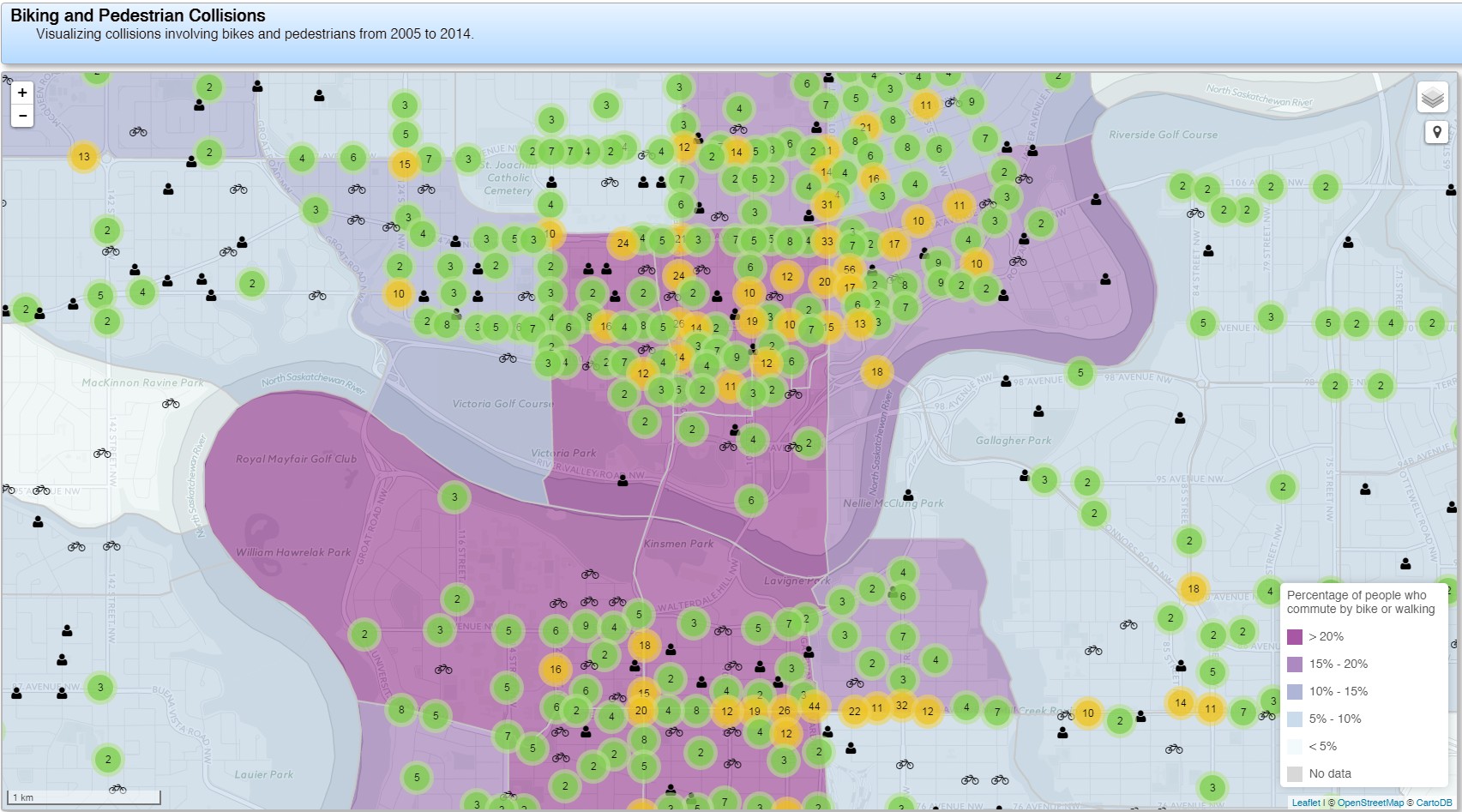The height and width of the screenshot is (812, 1462).
Task: Click the 10% - 15% legend swatch
Action: click(x=1295, y=691)
